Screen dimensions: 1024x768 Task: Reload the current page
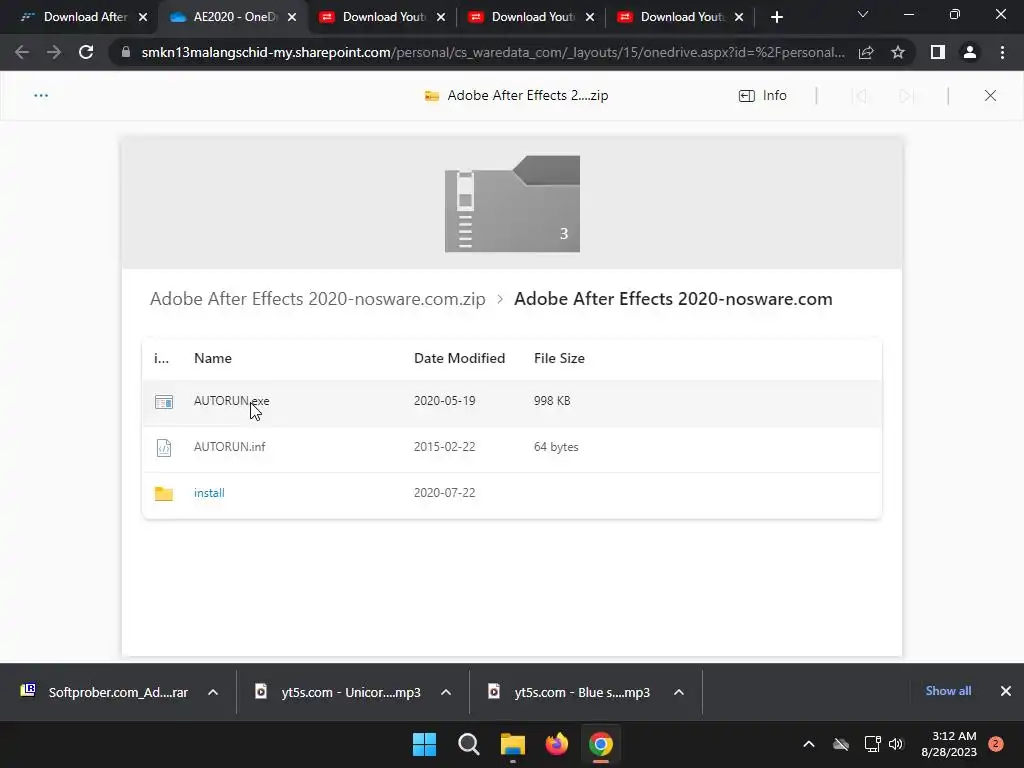(x=86, y=52)
